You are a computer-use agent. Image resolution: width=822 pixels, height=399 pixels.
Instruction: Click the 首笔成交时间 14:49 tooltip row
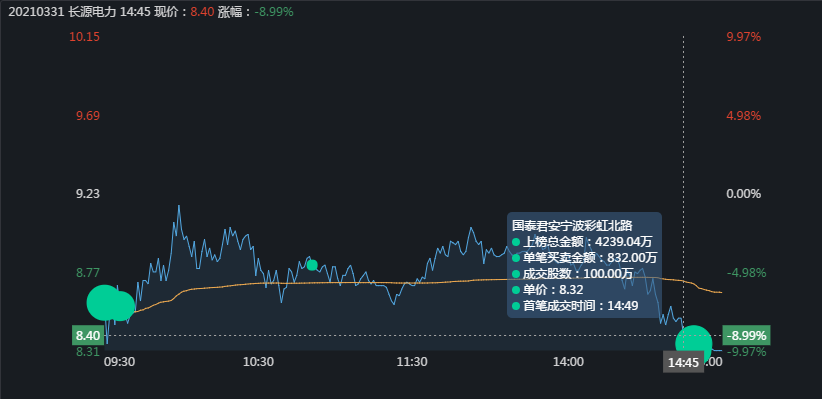coord(575,306)
